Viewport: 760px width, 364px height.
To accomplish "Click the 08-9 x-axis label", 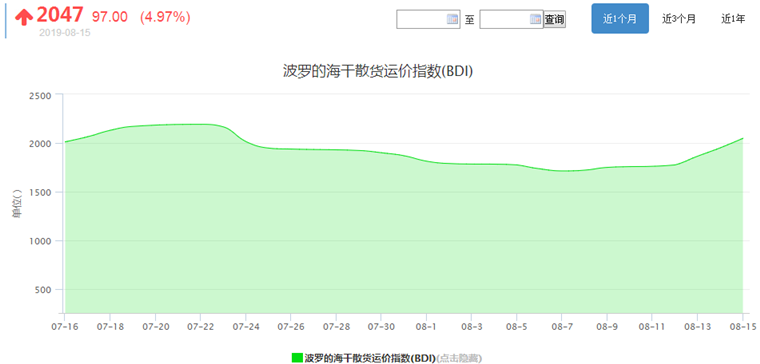I will point(607,327).
